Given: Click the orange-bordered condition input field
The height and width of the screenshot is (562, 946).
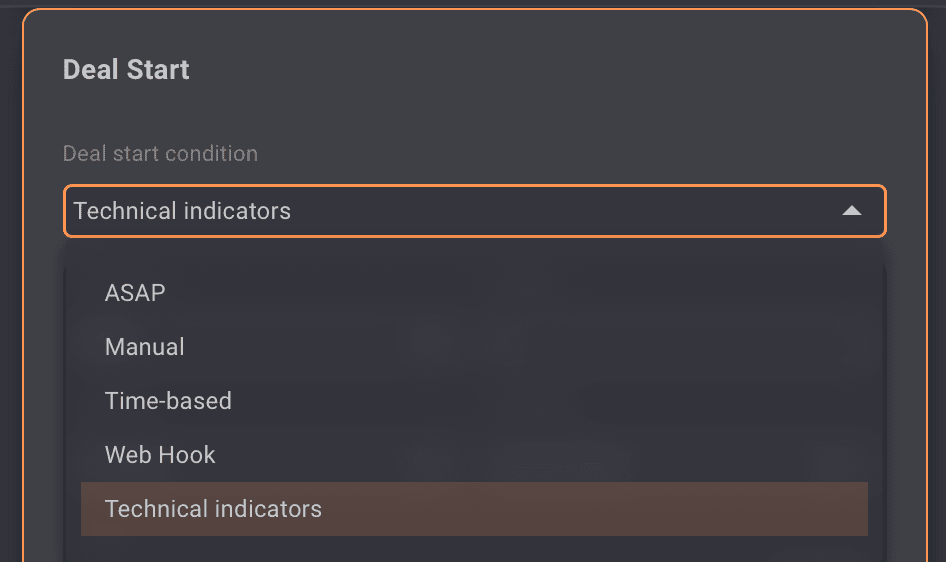Looking at the screenshot, I should tap(474, 211).
